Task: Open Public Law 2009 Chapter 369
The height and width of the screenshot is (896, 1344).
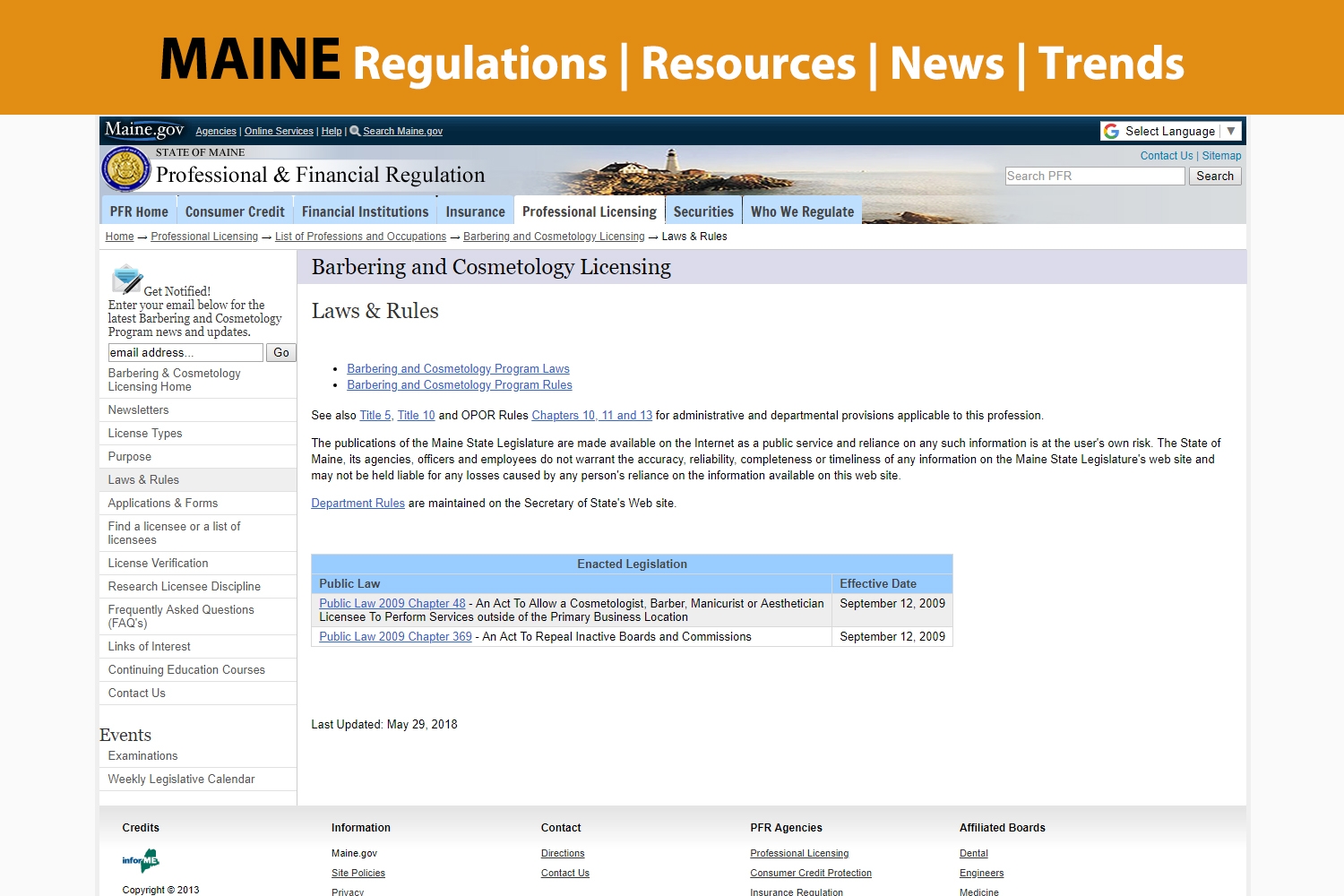Action: tap(395, 636)
